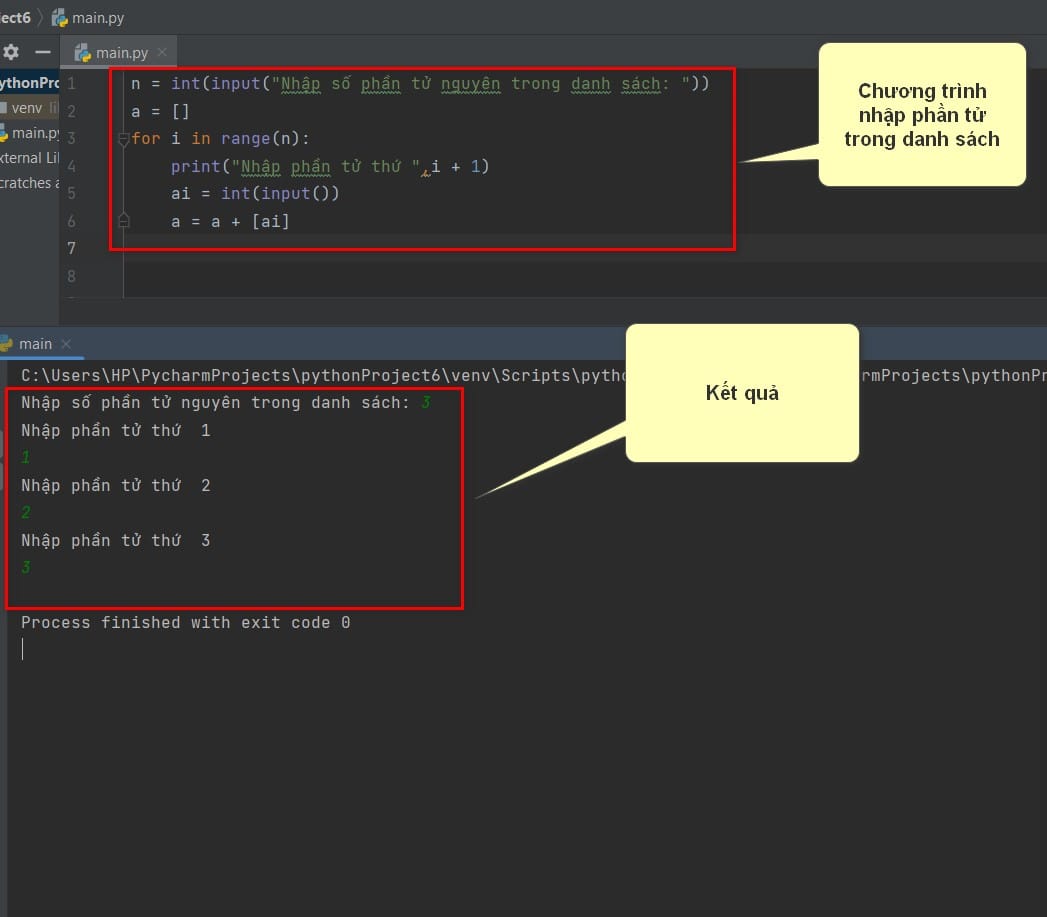Open the project settings gear icon

tap(11, 52)
